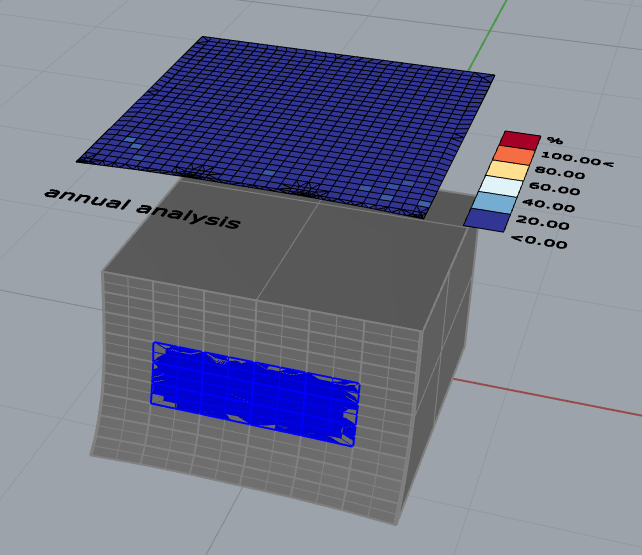Select the 'annual analysis' title text
The height and width of the screenshot is (555, 642).
142,208
